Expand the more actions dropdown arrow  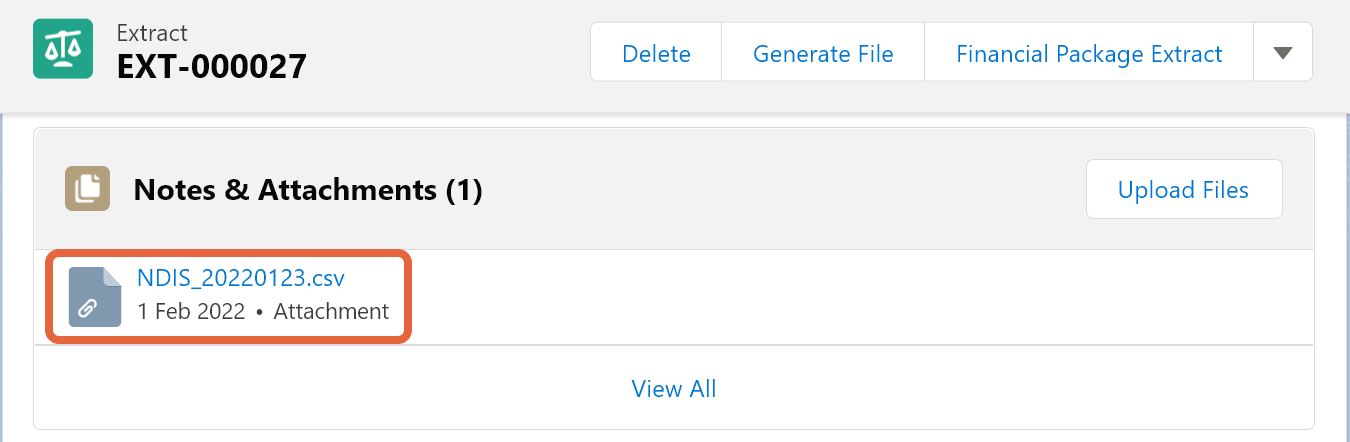pos(1283,53)
